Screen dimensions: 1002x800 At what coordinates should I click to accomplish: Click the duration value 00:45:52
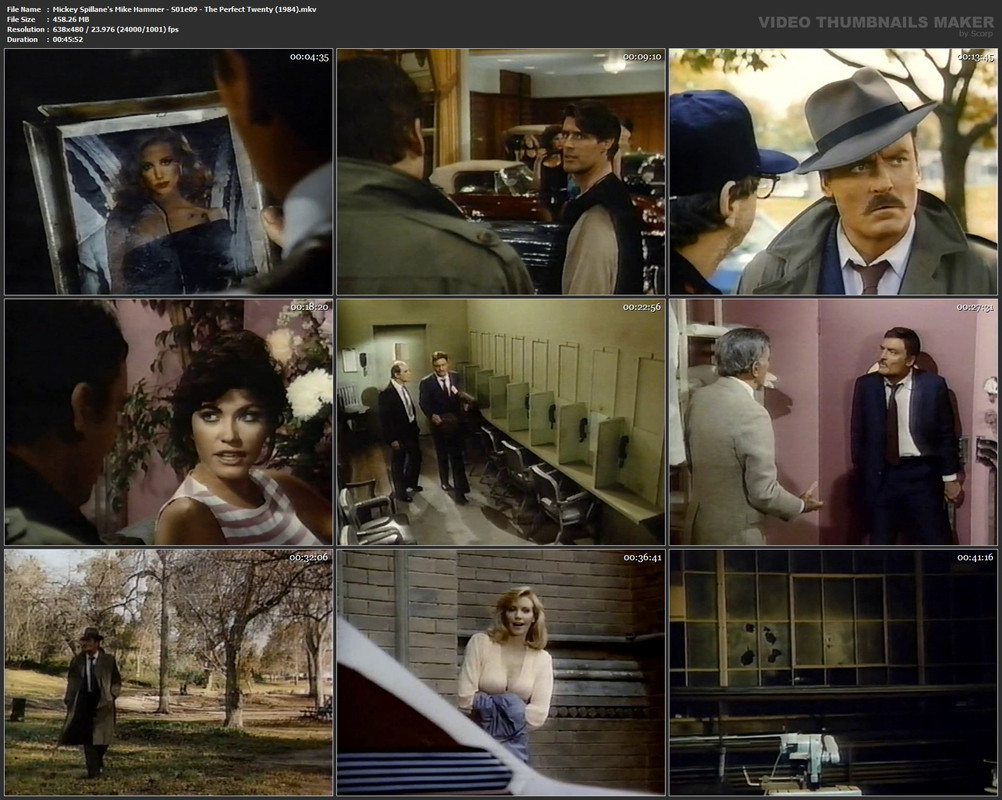68,40
